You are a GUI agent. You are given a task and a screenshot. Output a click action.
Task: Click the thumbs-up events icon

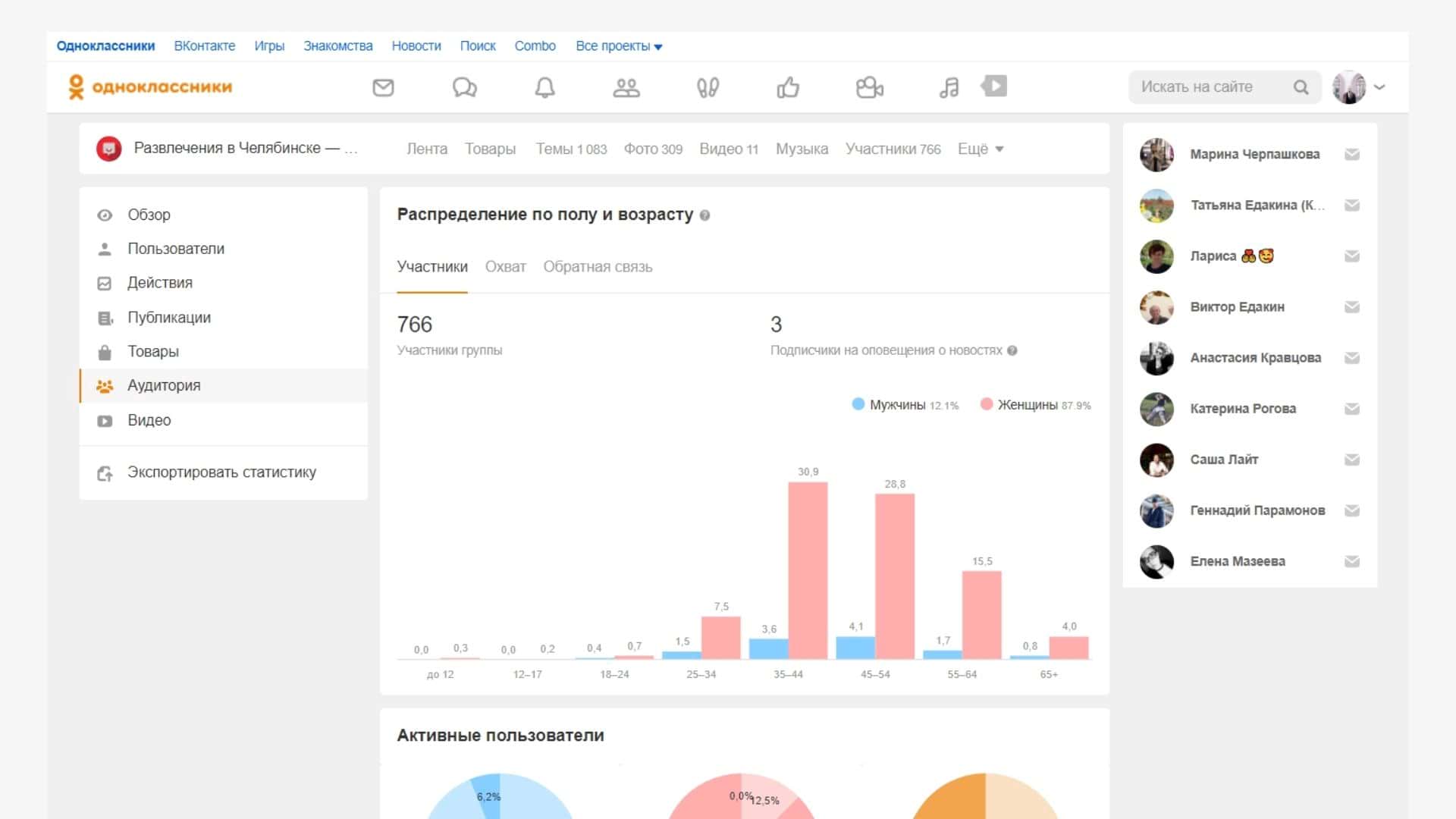788,87
